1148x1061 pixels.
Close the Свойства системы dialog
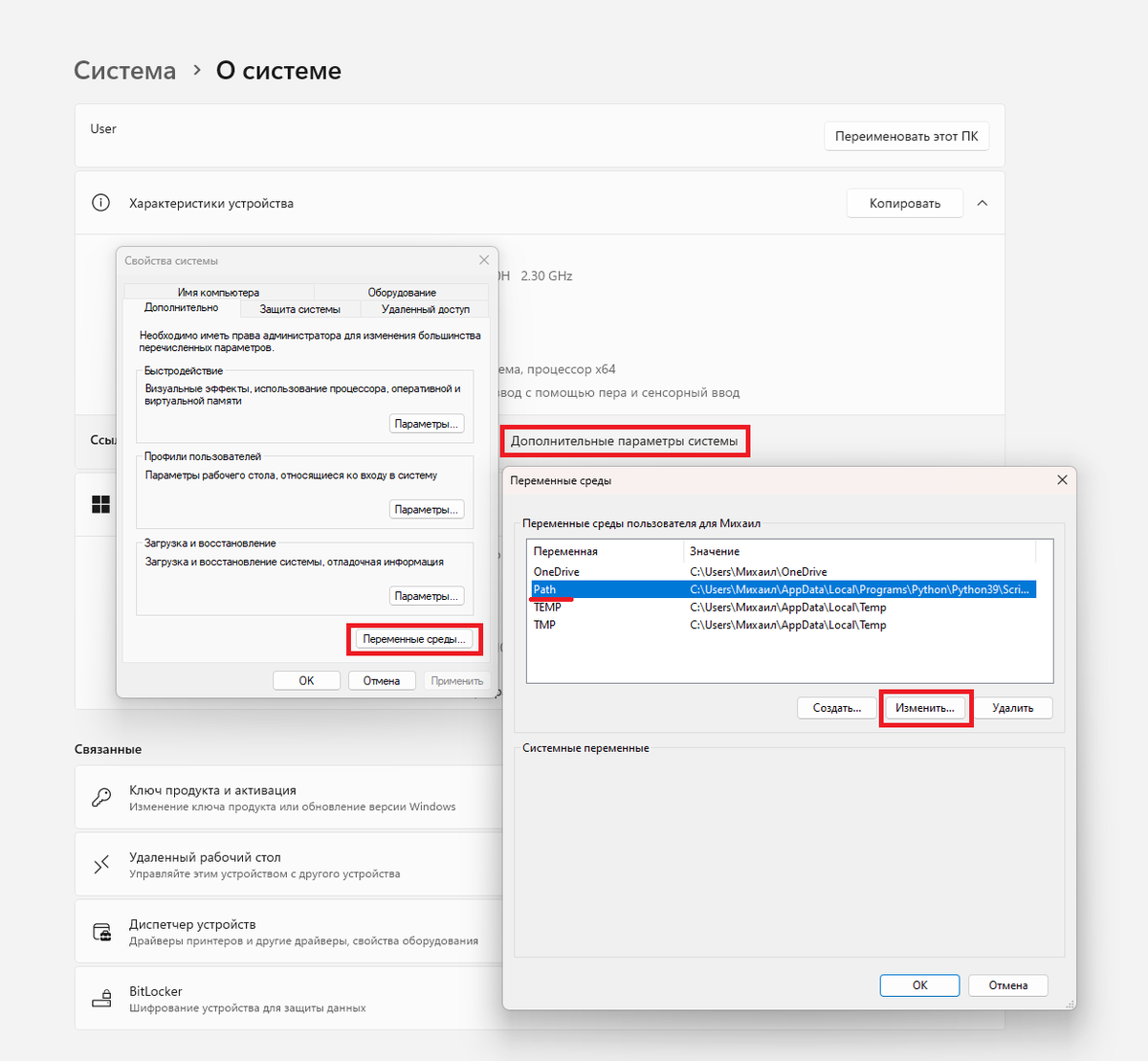click(483, 260)
